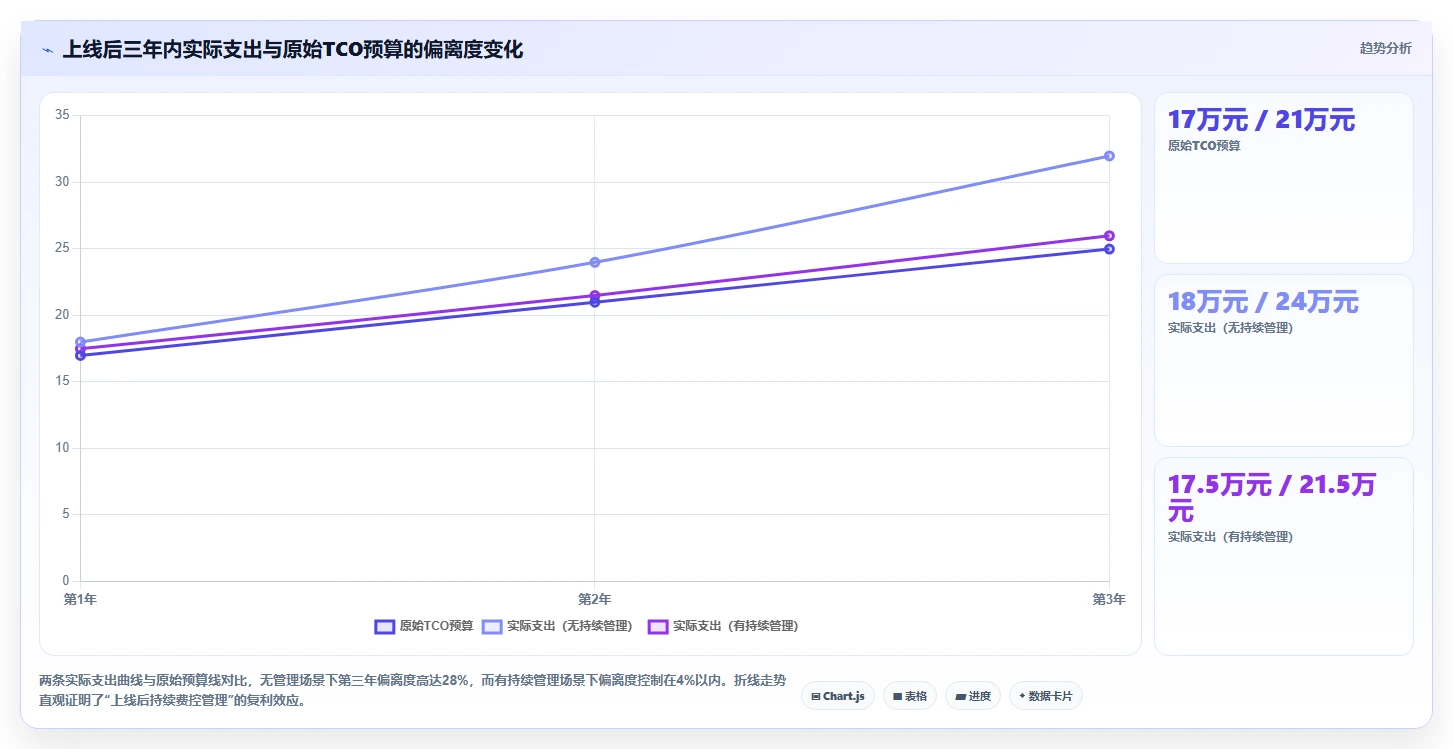Toggle the 实际支出（无持续管理）legend item
1453x749 pixels.
pos(557,626)
